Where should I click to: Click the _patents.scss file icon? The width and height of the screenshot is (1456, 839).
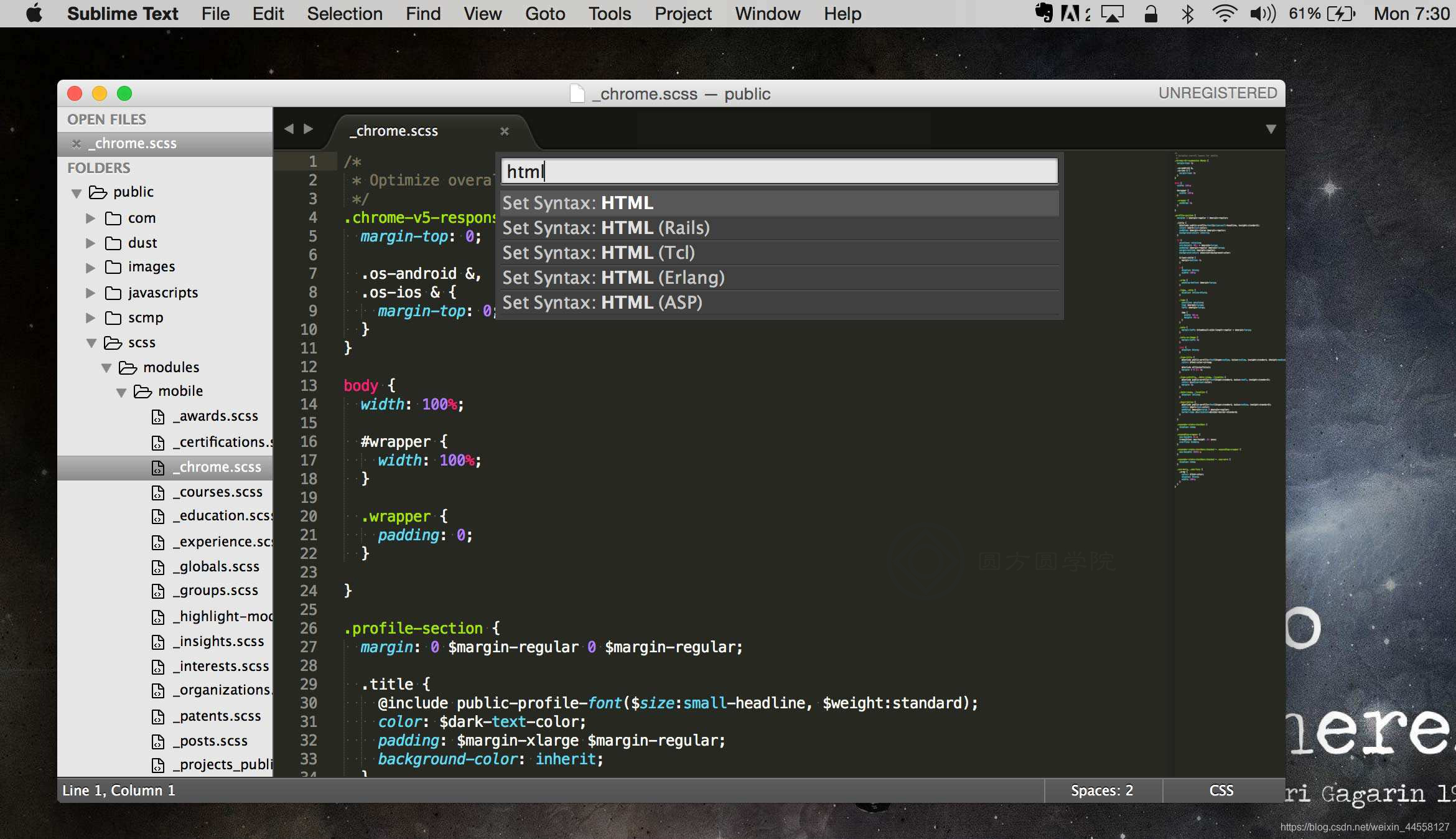[x=158, y=716]
